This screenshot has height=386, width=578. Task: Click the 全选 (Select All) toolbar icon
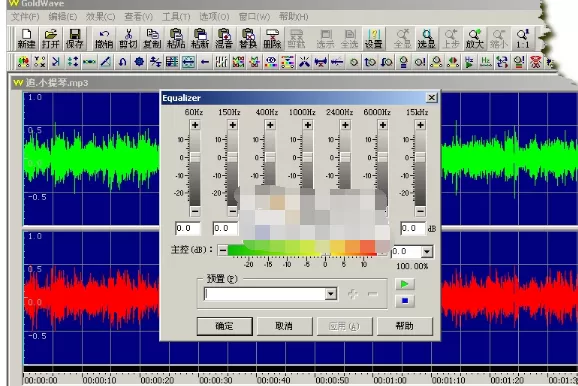click(349, 39)
